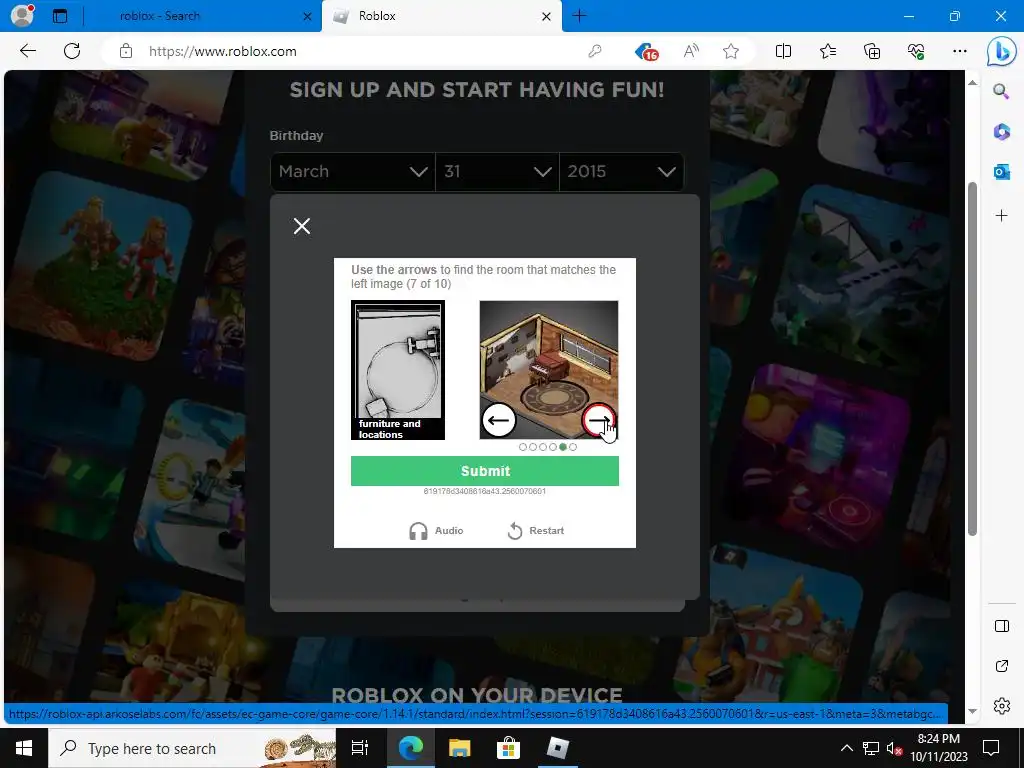Viewport: 1024px width, 768px height.
Task: Show hidden system tray icons
Action: 846,748
